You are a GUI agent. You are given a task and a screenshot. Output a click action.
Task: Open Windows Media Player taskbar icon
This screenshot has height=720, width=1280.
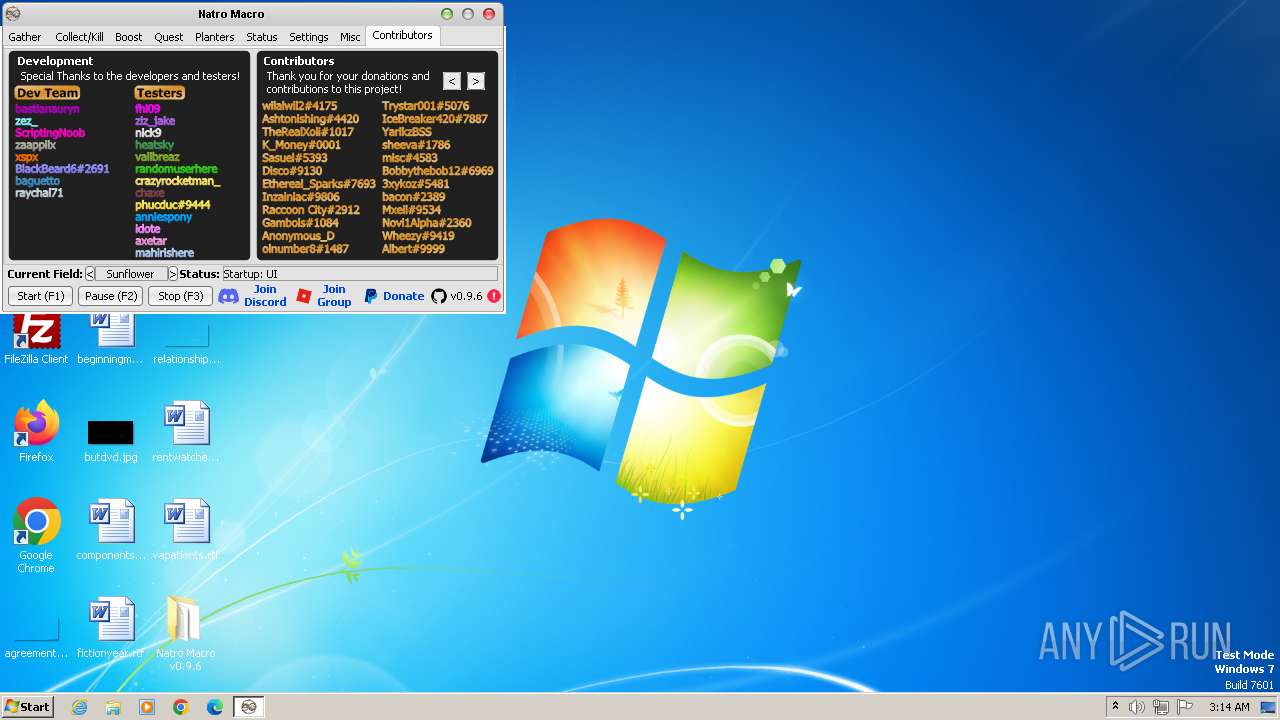(x=147, y=707)
